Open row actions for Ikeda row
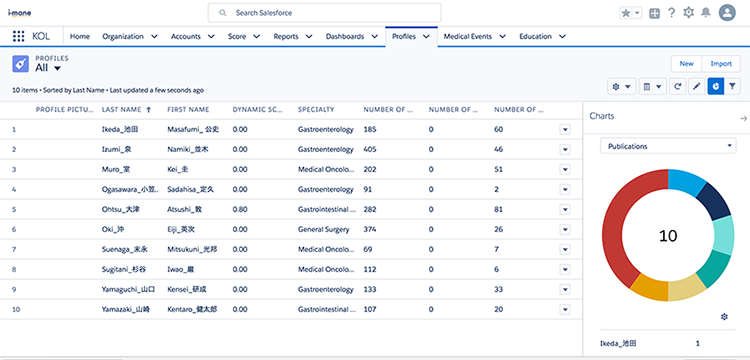The image size is (750, 360). [x=564, y=130]
